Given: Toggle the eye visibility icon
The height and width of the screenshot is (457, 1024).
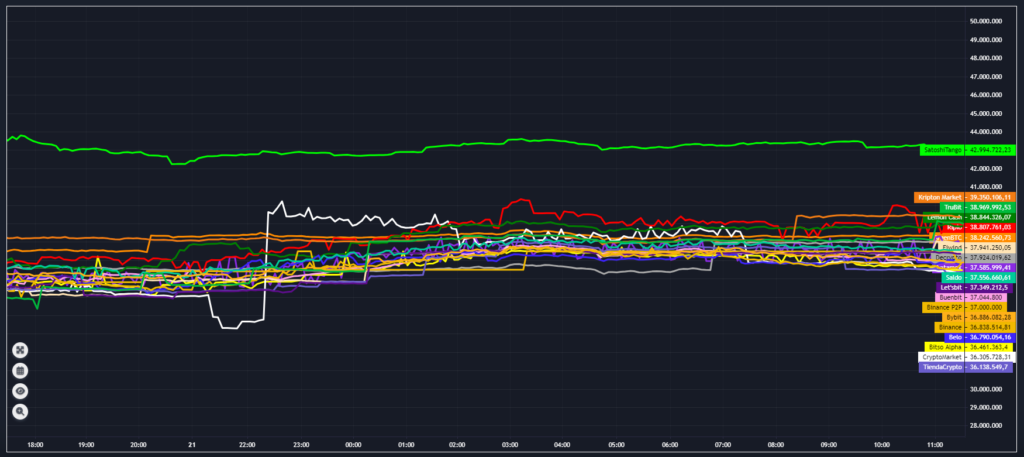Looking at the screenshot, I should pos(20,391).
